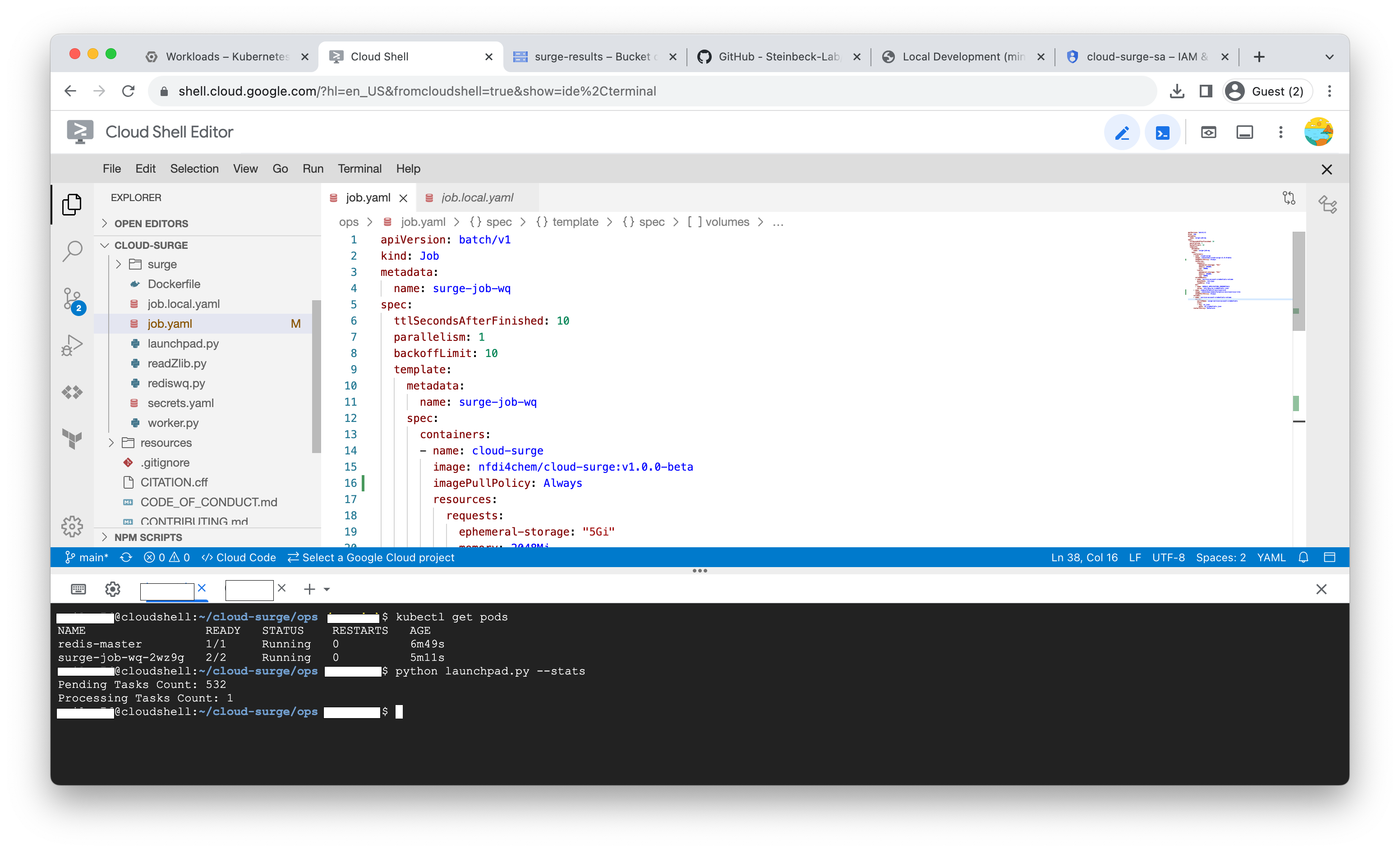Open Dockerfile in the explorer

click(x=174, y=284)
